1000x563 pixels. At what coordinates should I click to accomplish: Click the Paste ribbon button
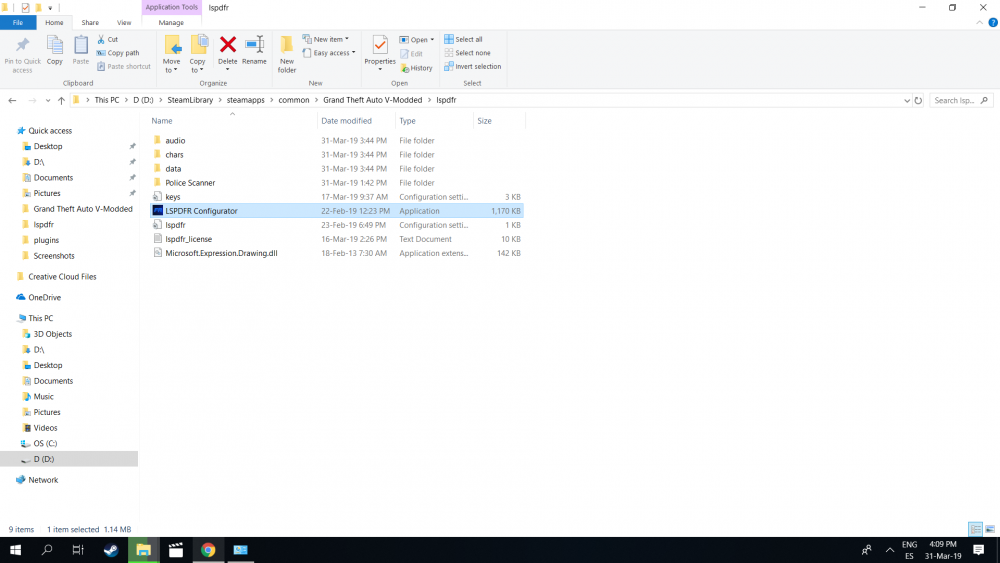80,50
